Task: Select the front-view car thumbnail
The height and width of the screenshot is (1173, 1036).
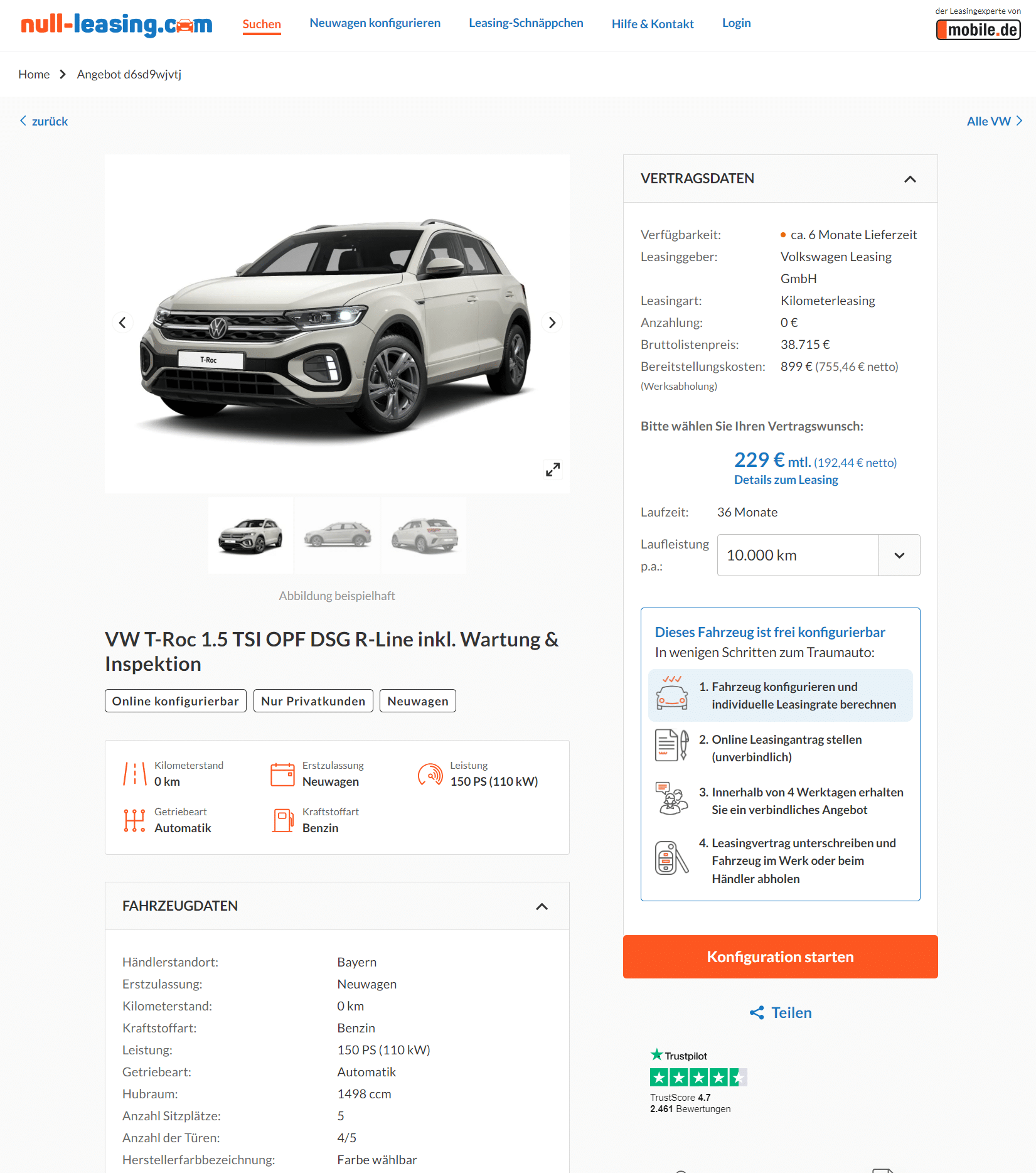Action: (x=251, y=535)
